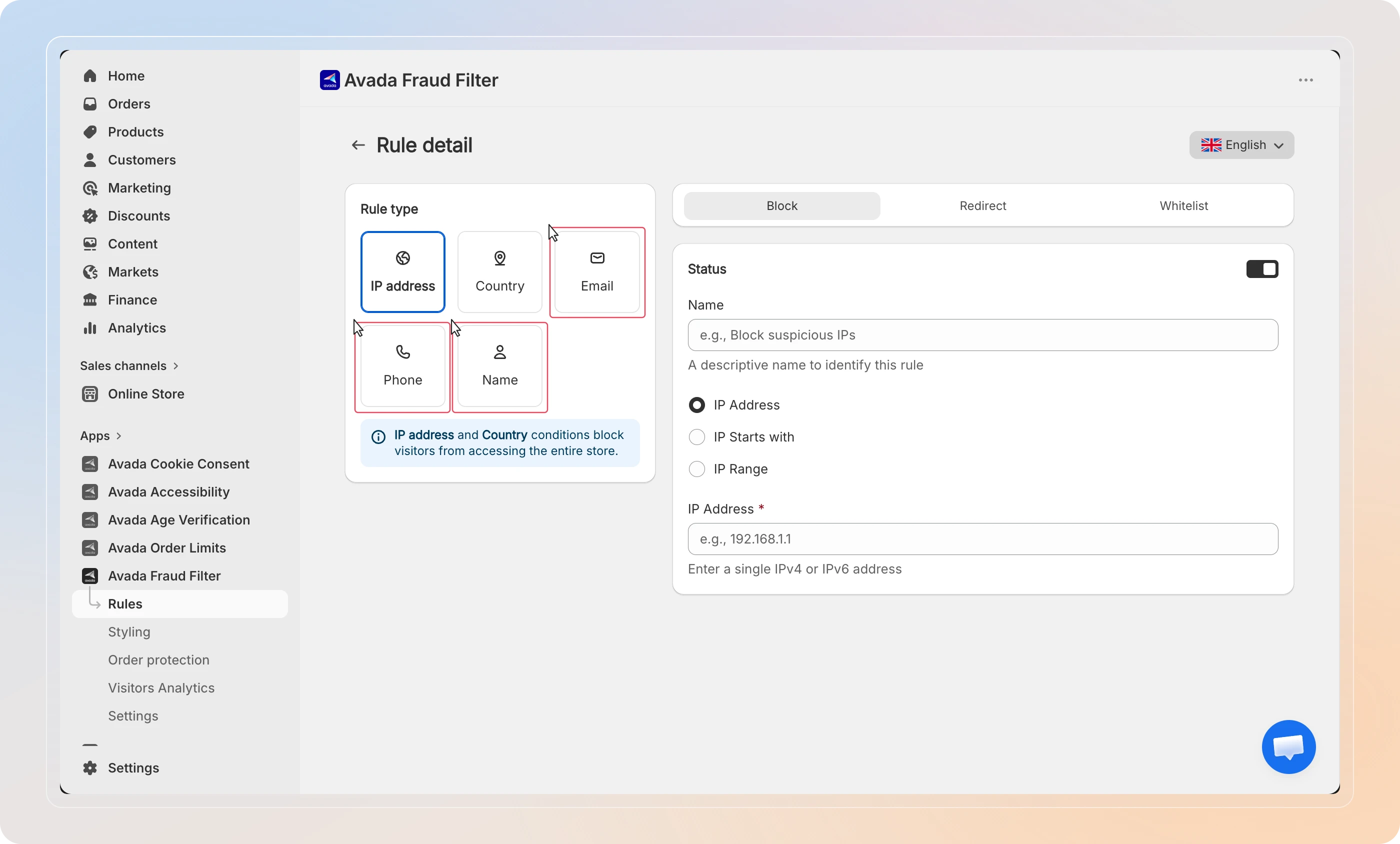Click the Orders inbox icon
Viewport: 1400px width, 844px height.
point(90,104)
